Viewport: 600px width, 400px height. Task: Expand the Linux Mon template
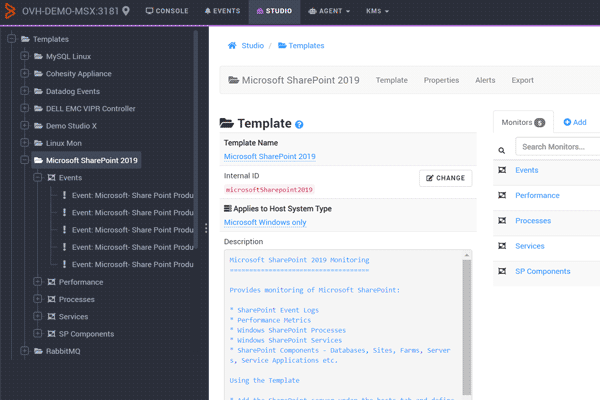point(24,143)
